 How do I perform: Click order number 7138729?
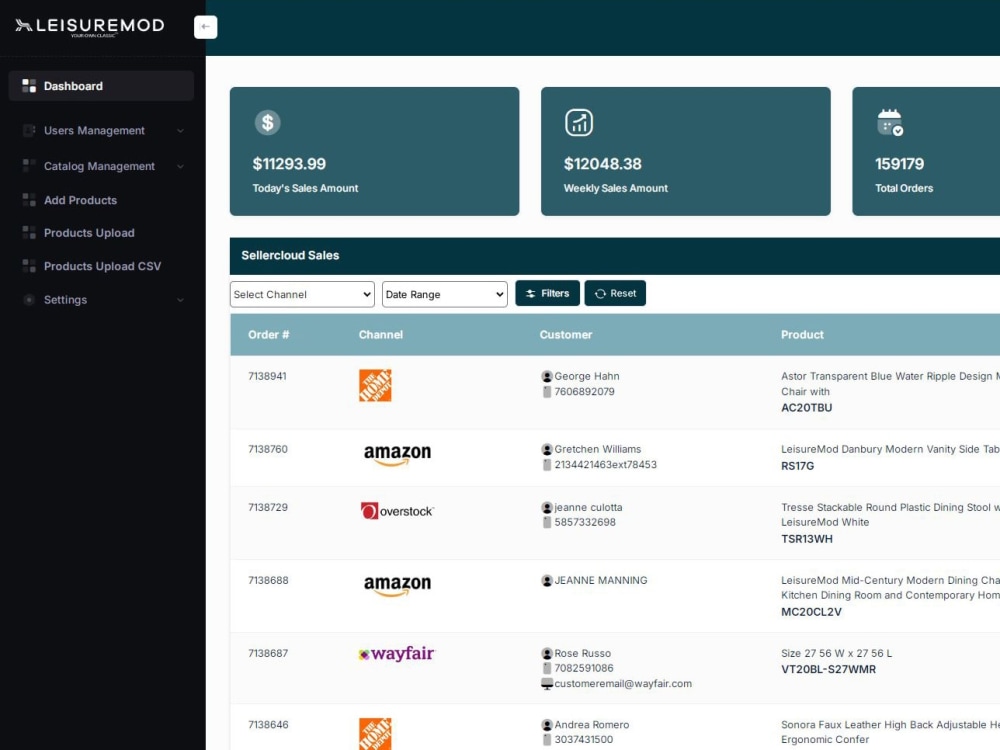coord(268,508)
